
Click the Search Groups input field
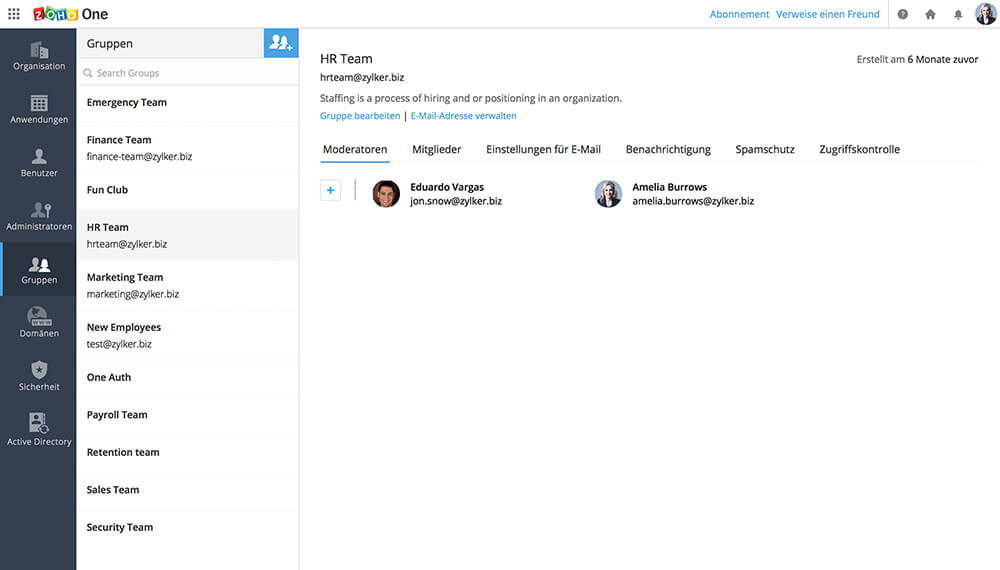click(x=188, y=73)
